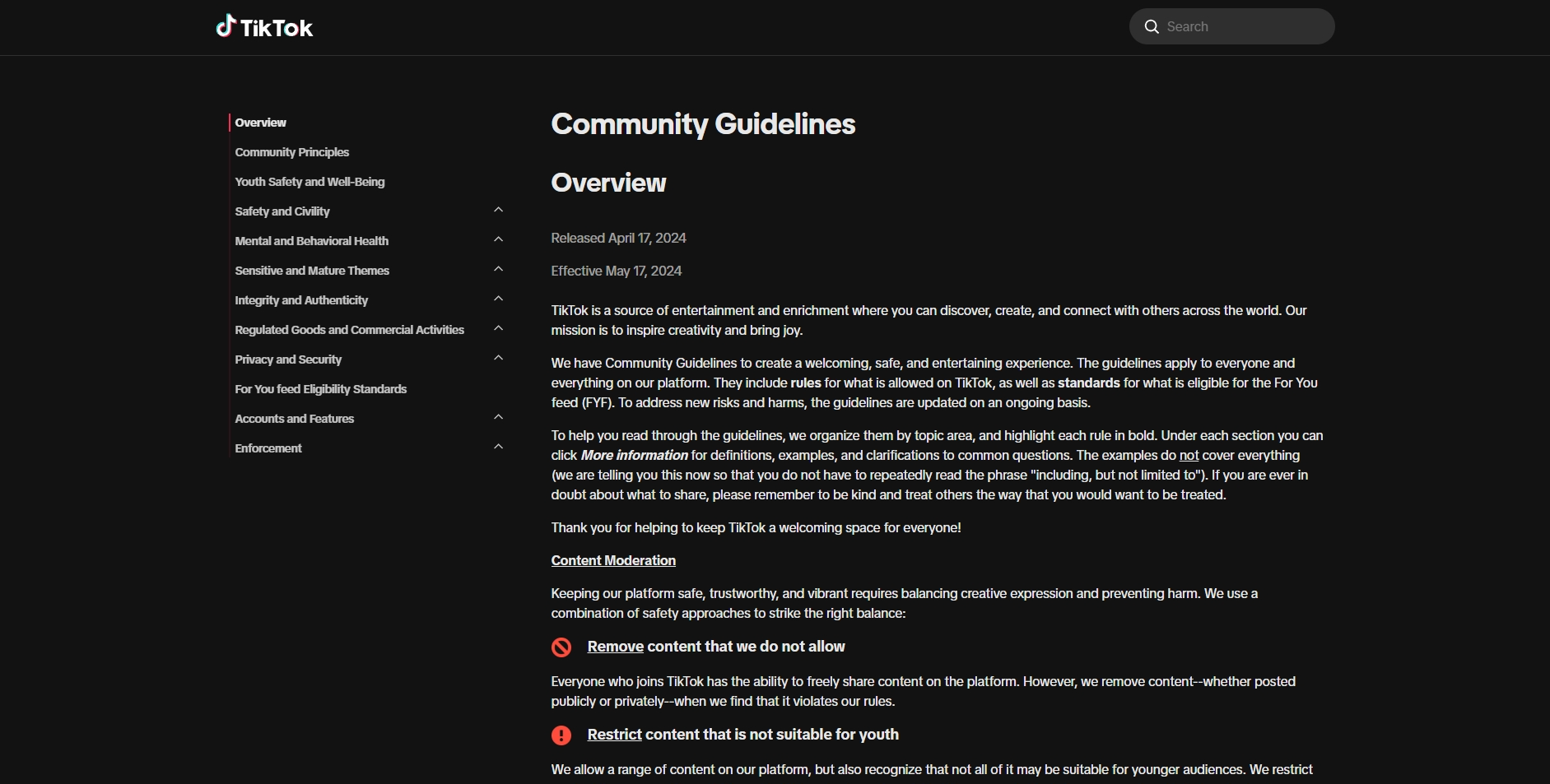Expand Sensitive and Mature Themes chevron
The height and width of the screenshot is (784, 1550).
pyautogui.click(x=498, y=270)
